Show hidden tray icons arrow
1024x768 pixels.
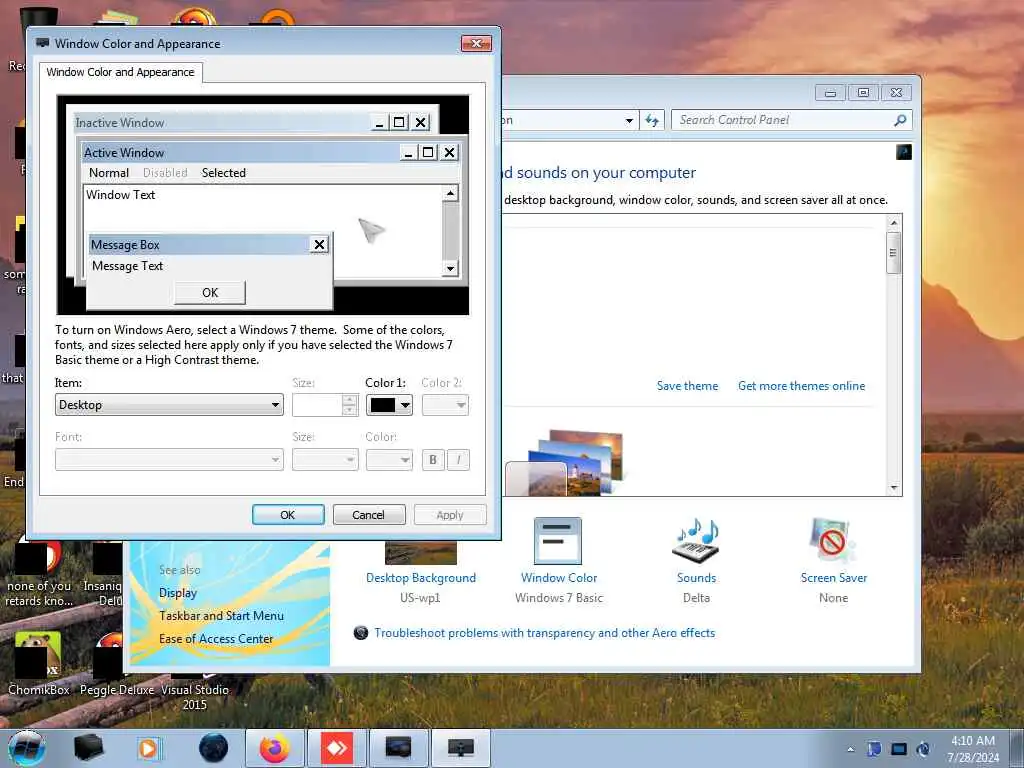point(850,749)
